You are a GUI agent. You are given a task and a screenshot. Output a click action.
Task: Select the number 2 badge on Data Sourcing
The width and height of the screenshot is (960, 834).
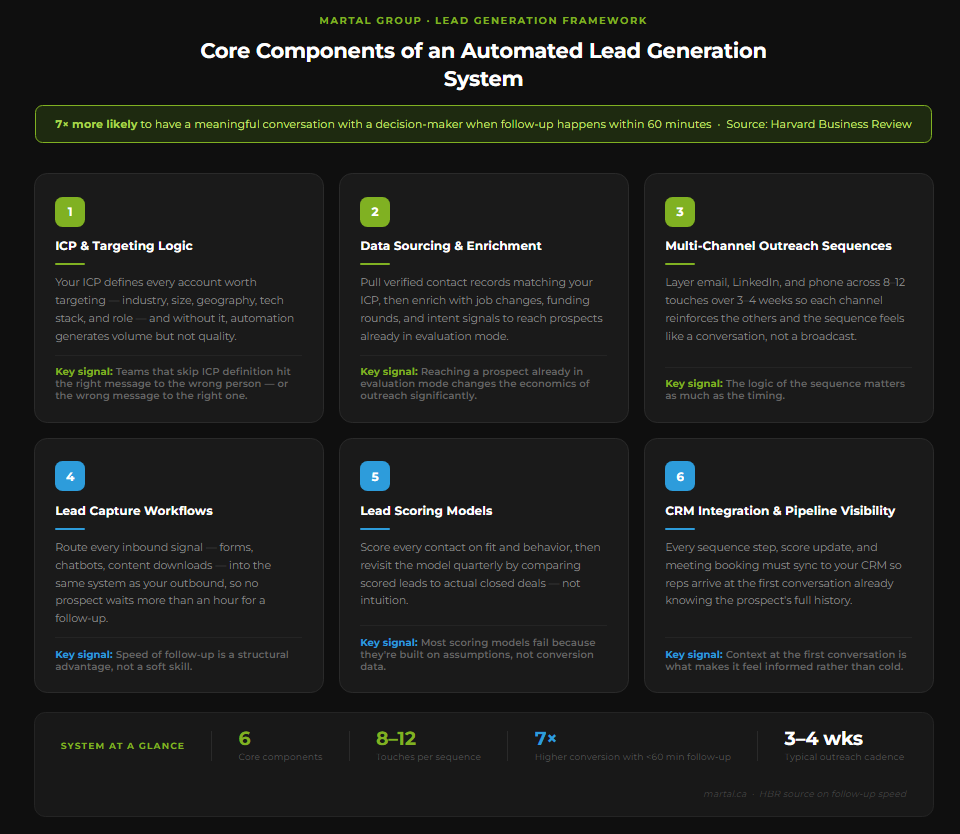click(x=375, y=212)
